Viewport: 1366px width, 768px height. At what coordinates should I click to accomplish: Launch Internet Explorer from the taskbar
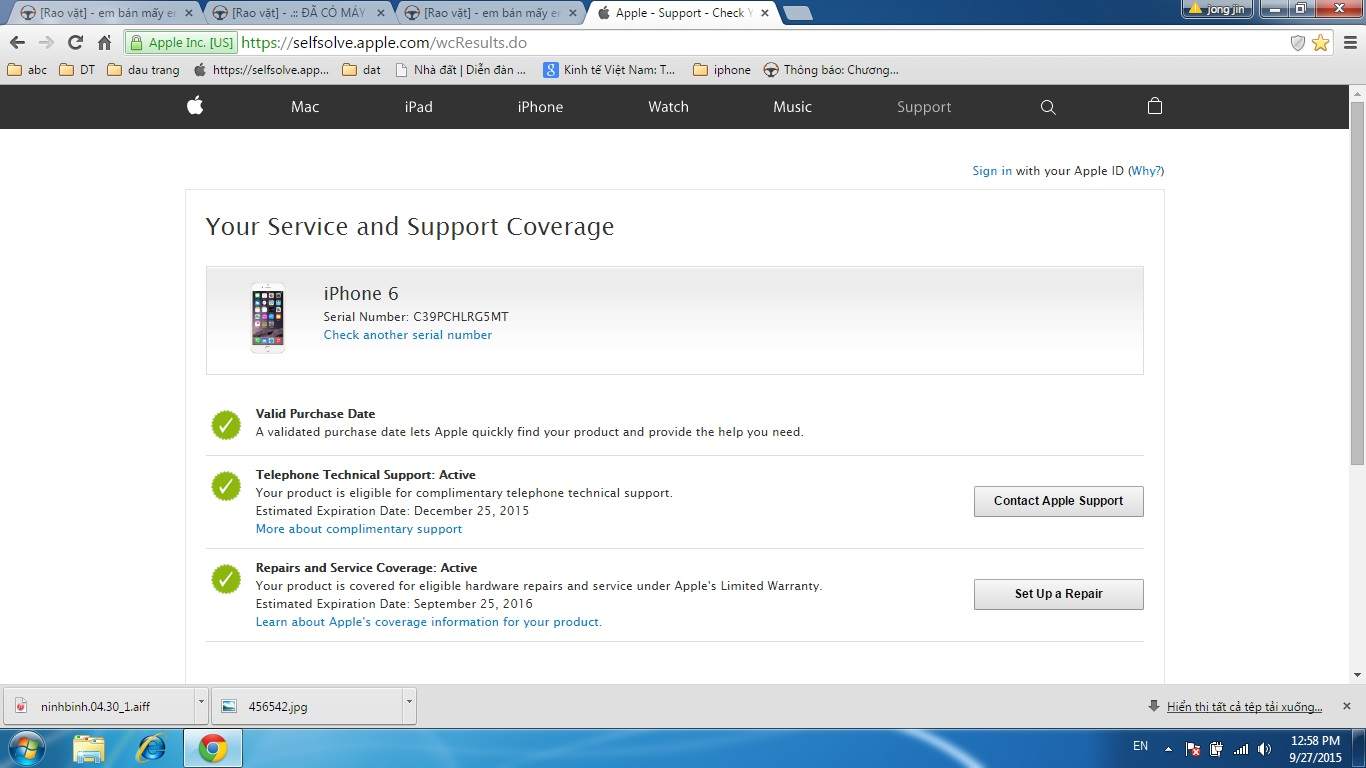tap(152, 748)
